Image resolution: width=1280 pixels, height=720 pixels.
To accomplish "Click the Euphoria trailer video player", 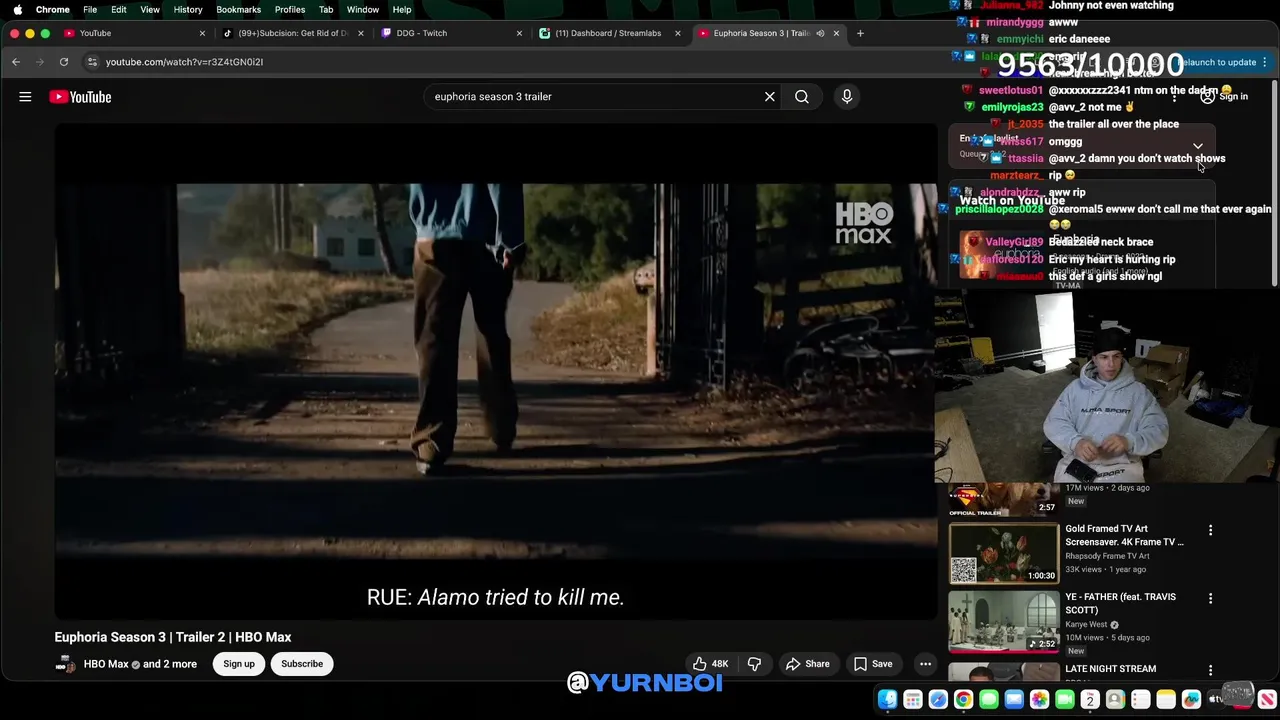I will click(x=495, y=372).
